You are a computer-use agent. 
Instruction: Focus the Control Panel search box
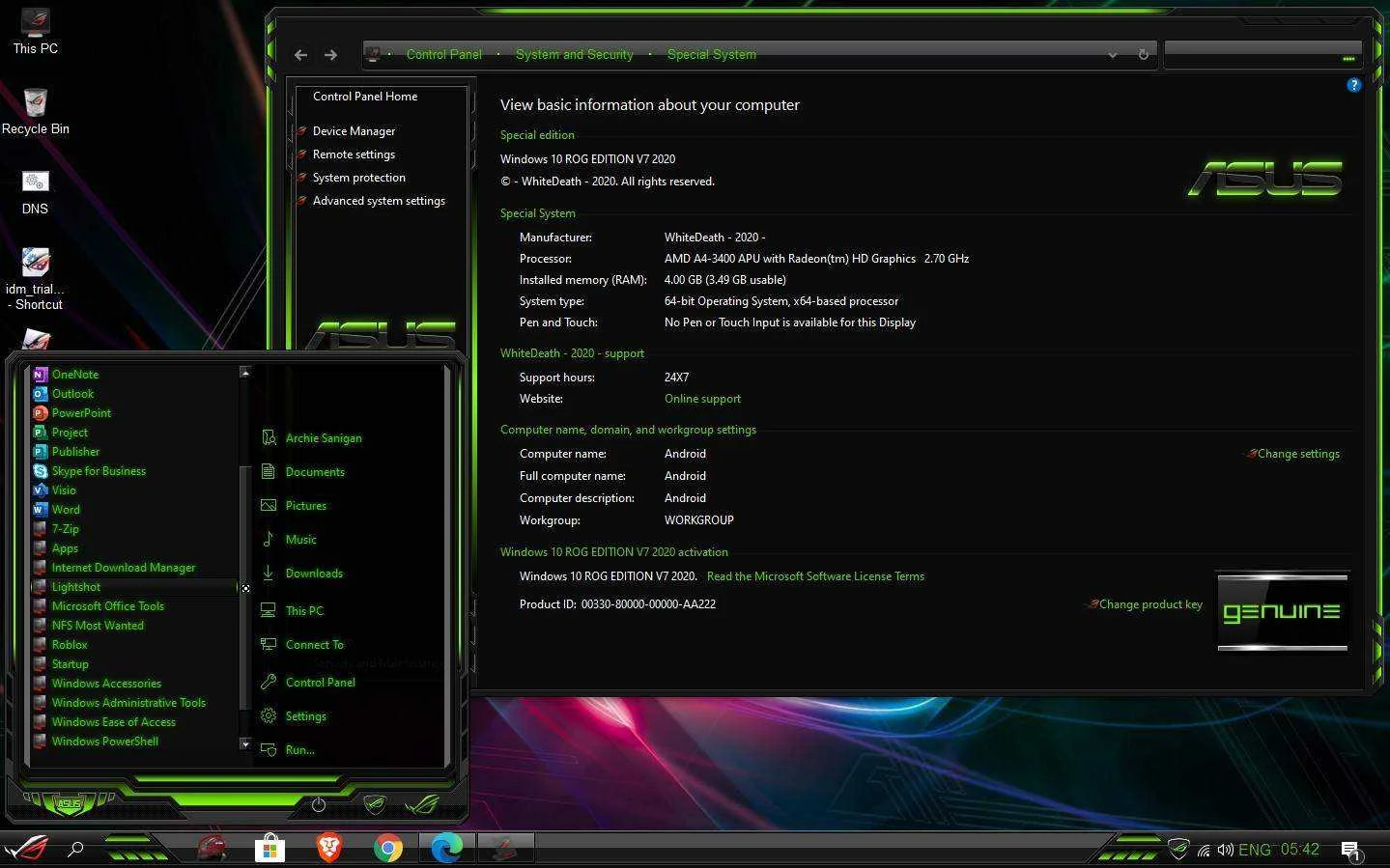pyautogui.click(x=1262, y=54)
